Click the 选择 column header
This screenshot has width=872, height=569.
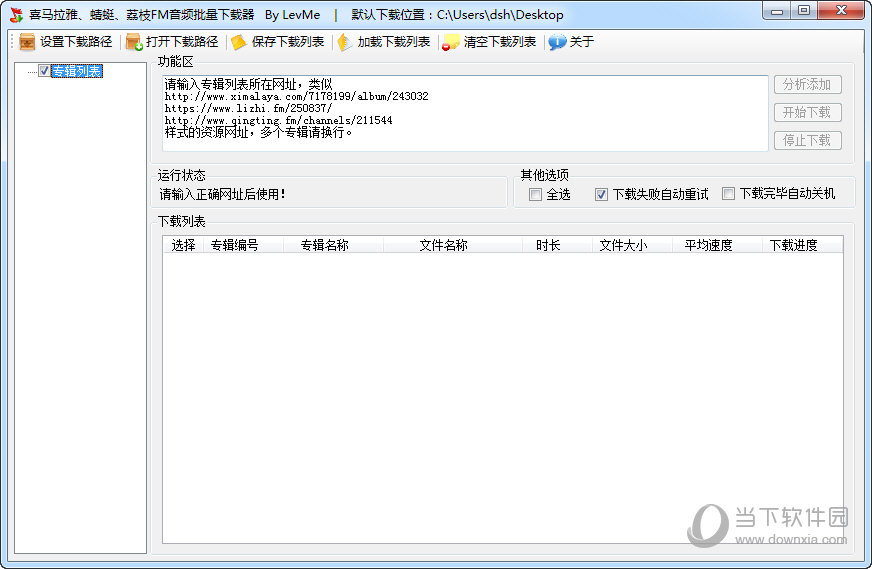[184, 245]
